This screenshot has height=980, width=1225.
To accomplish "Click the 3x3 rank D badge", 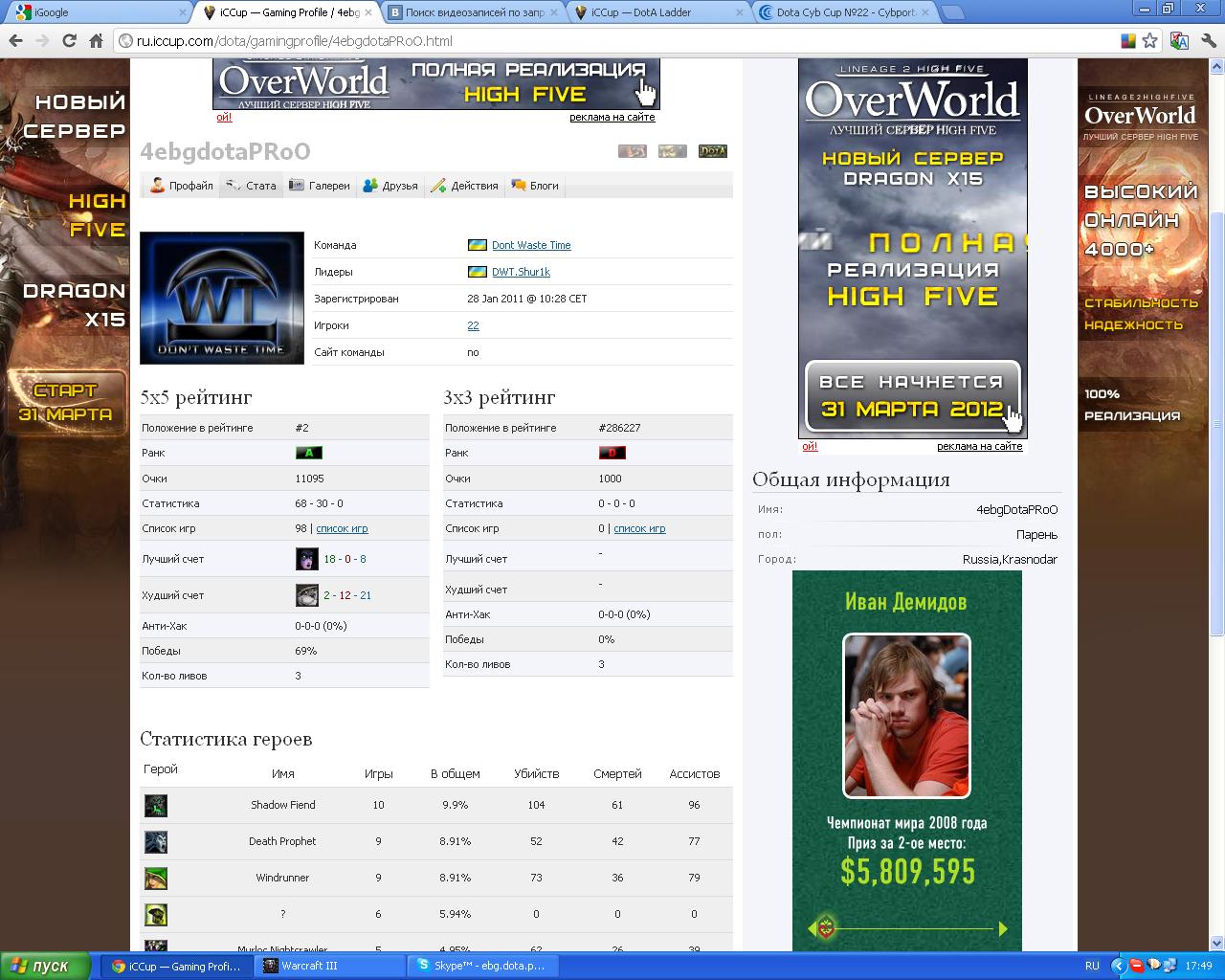I will (612, 453).
